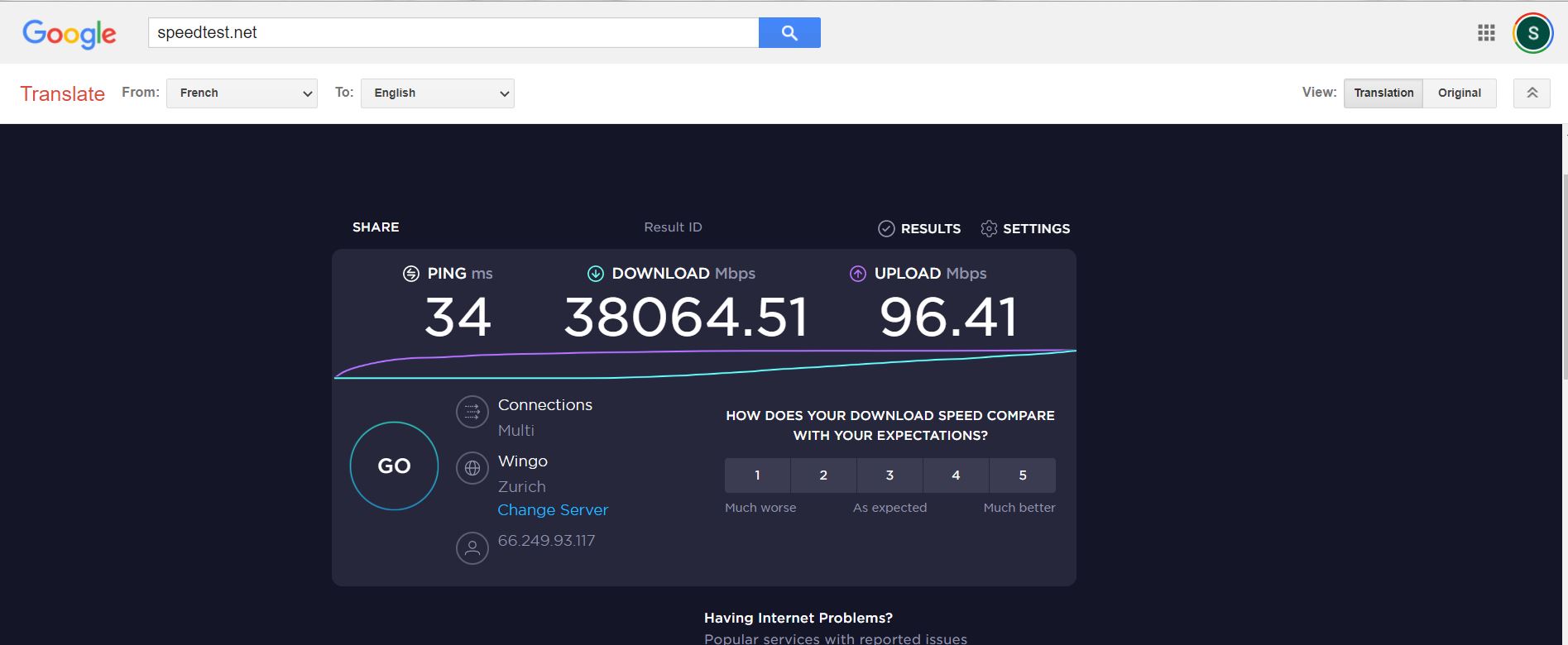Viewport: 1568px width, 645px height.
Task: Open the From language dropdown (French)
Action: (x=242, y=93)
